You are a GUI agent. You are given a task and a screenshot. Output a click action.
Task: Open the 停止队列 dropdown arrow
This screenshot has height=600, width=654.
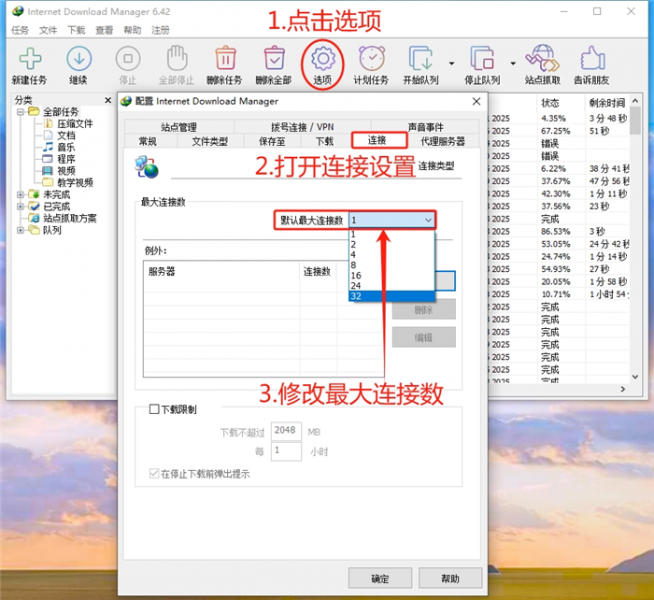(513, 63)
